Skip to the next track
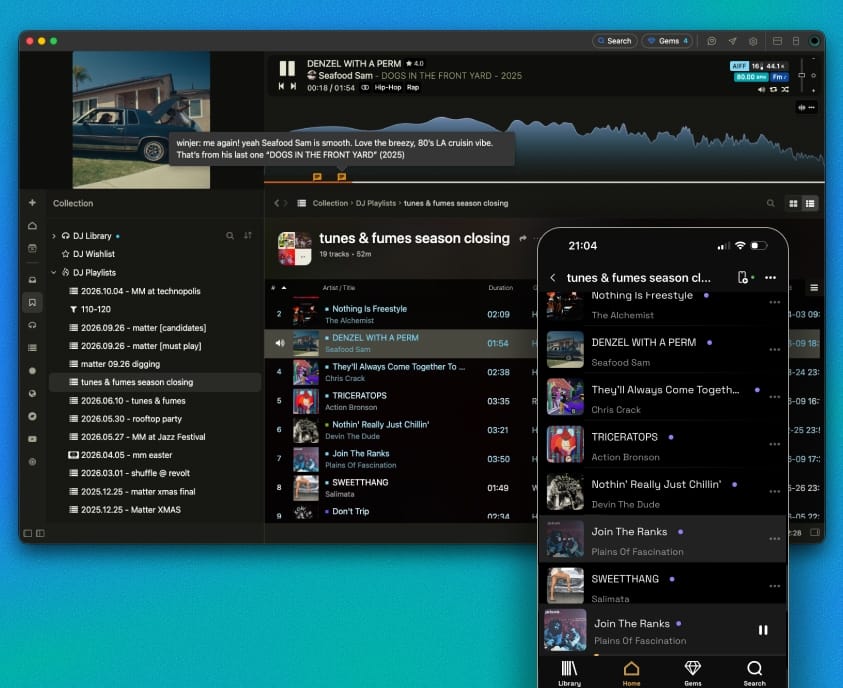843x688 pixels. pos(293,86)
